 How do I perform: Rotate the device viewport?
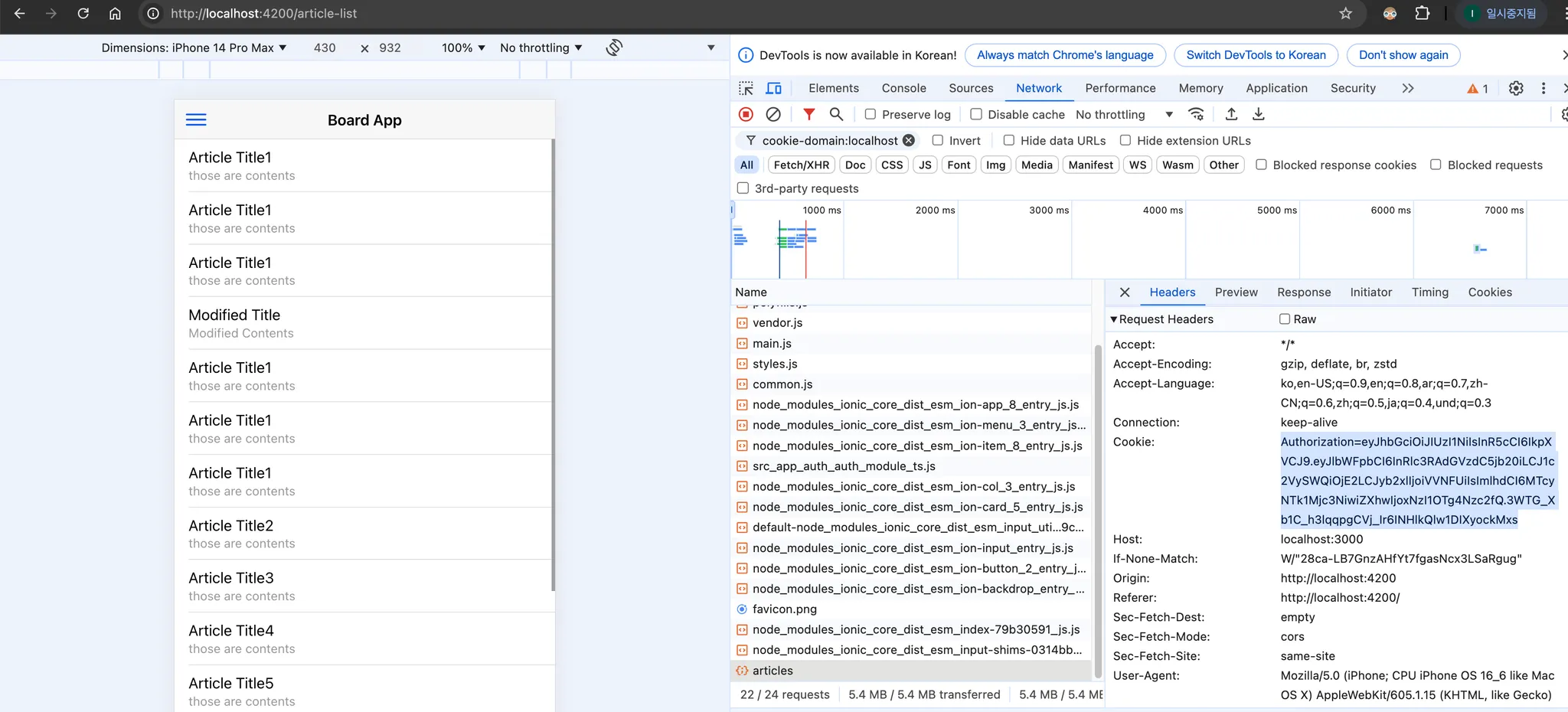pos(614,47)
